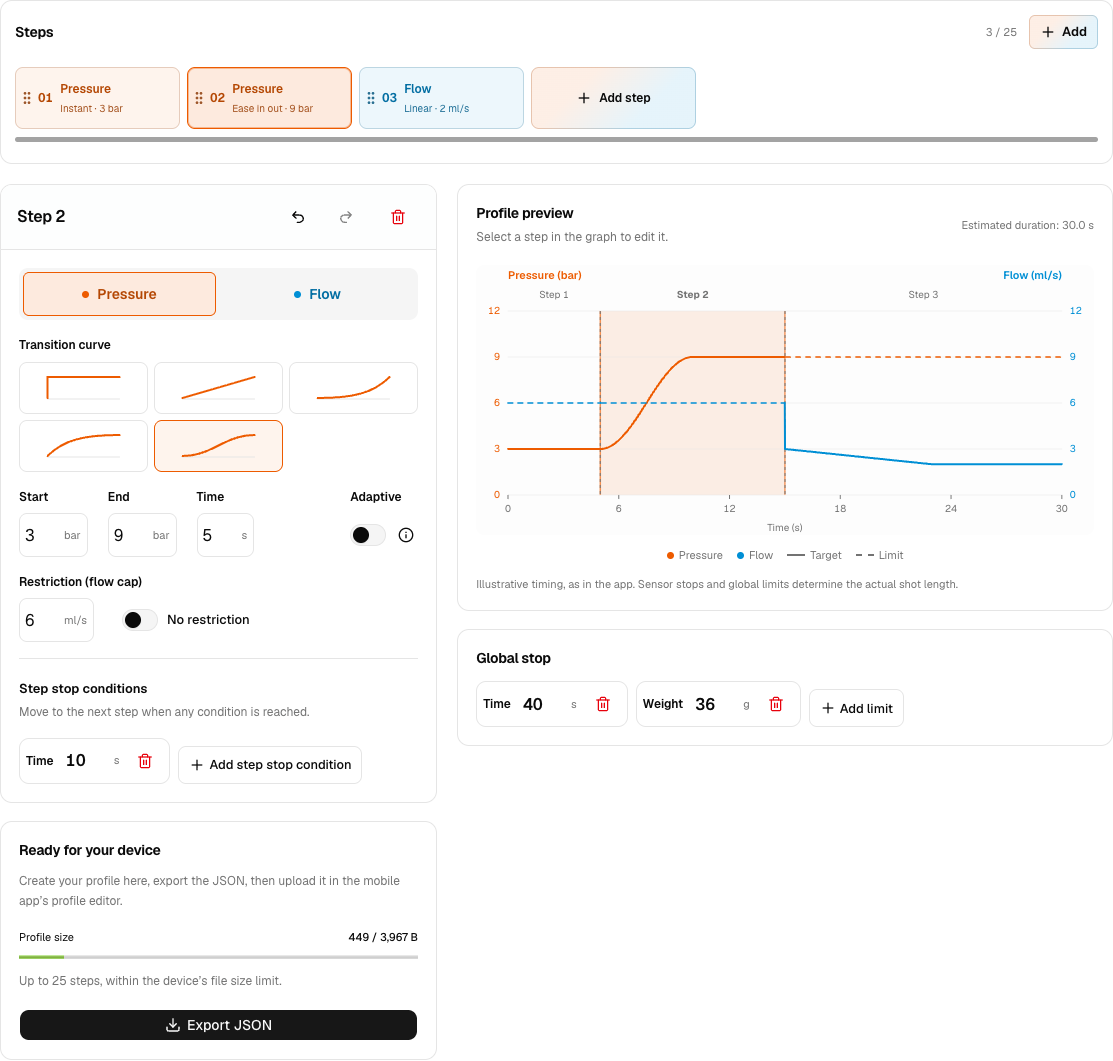Open step 01 Pressure Instant card
This screenshot has height=1061, width=1113.
pyautogui.click(x=97, y=98)
